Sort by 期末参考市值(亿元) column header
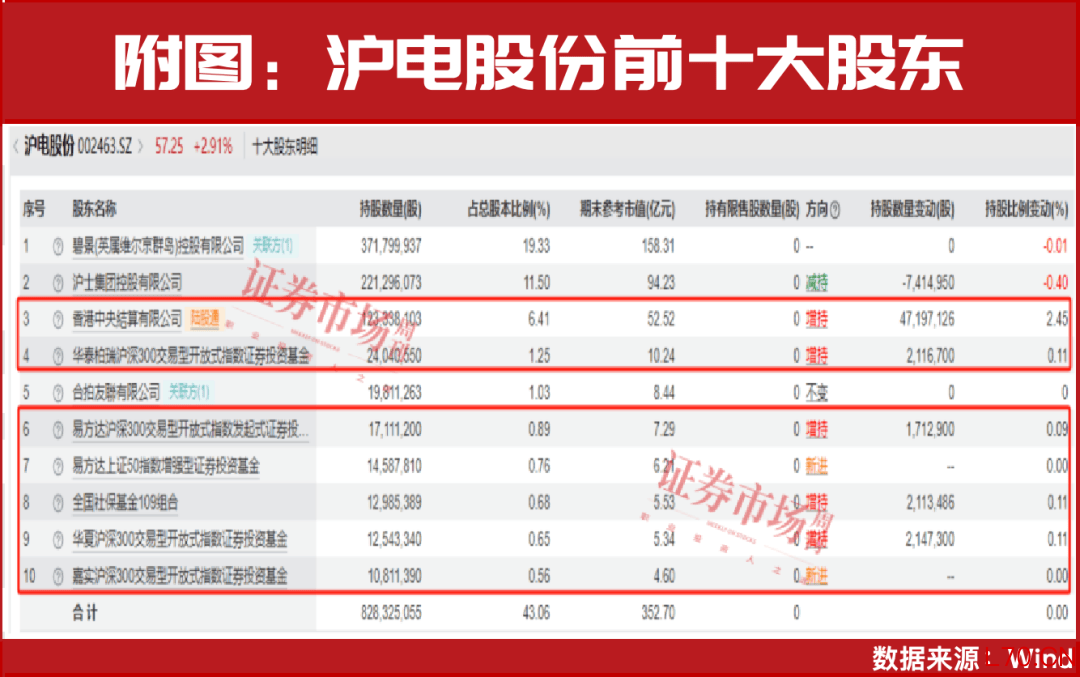This screenshot has height=677, width=1080. 627,210
